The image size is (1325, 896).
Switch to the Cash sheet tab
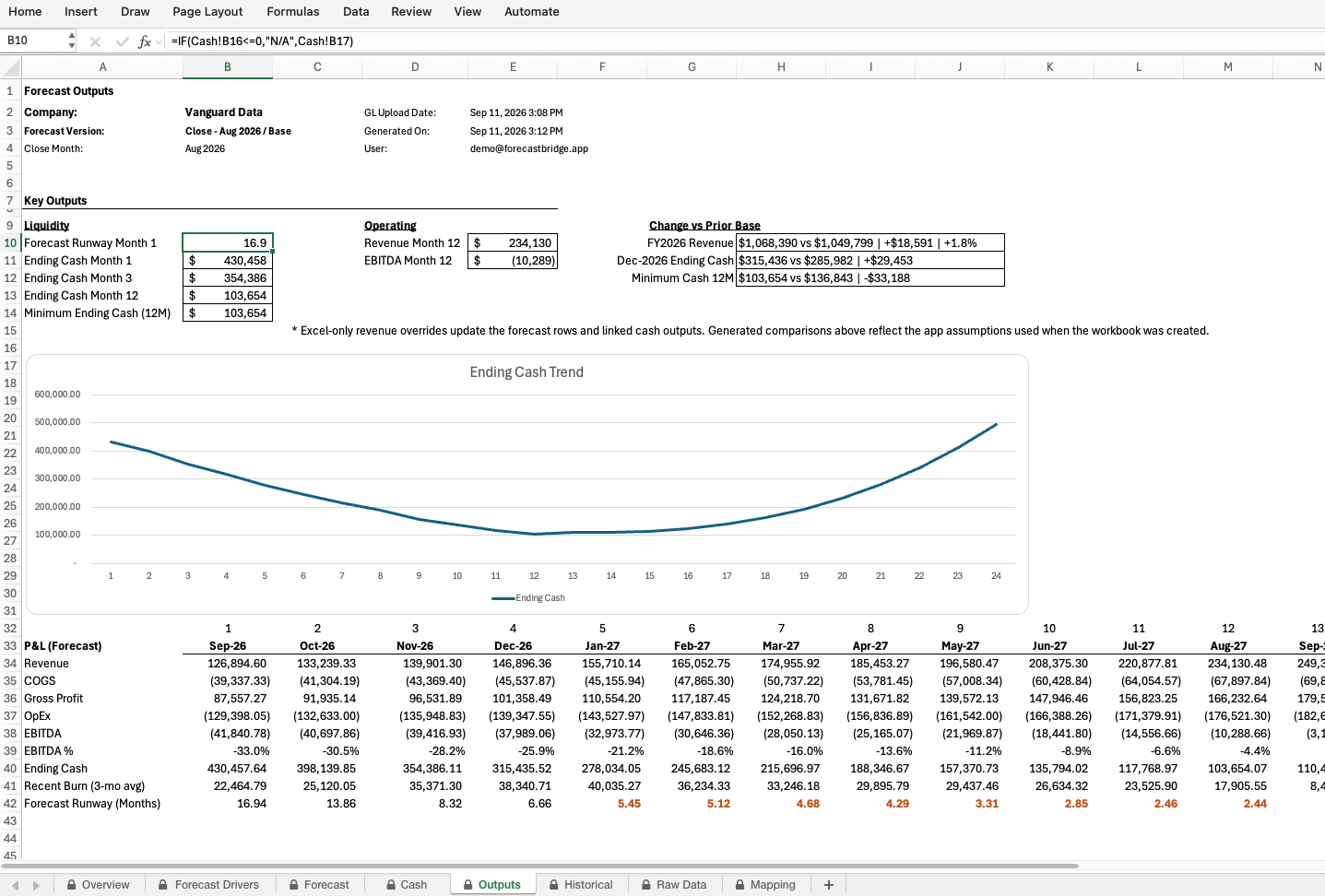click(x=407, y=885)
